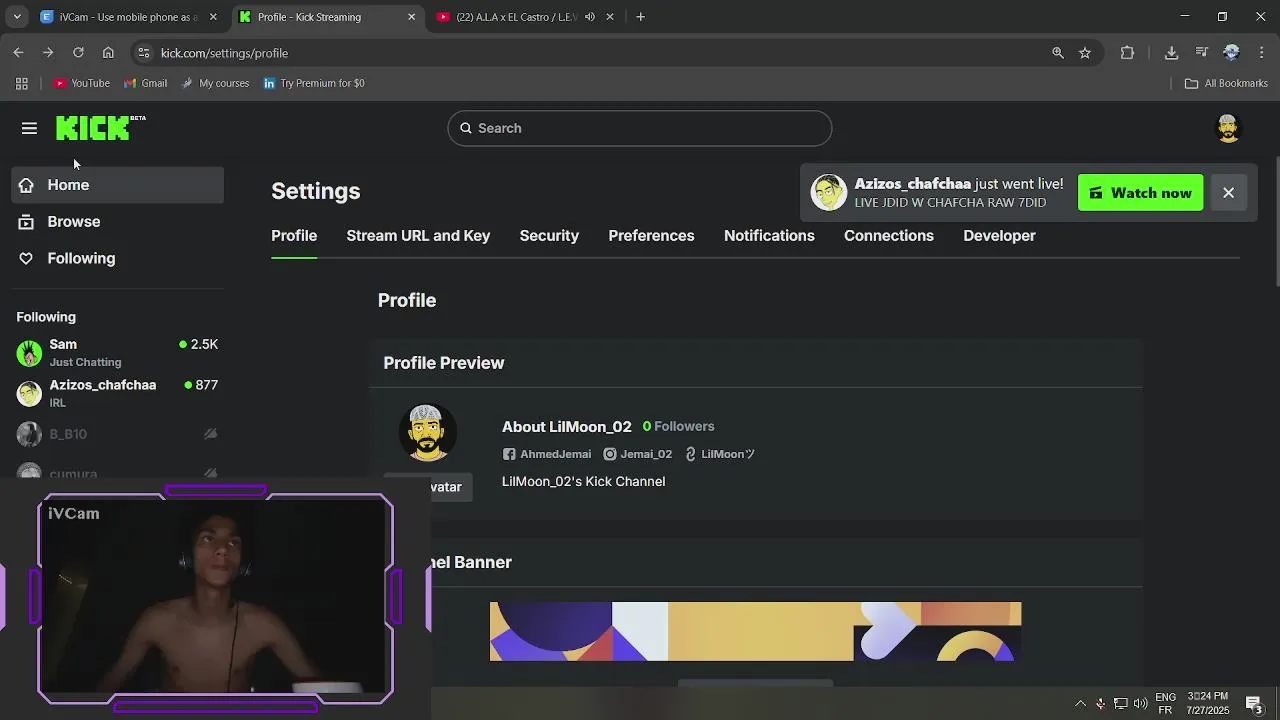Image resolution: width=1280 pixels, height=720 pixels.
Task: Open the All Bookmarks folder
Action: [1226, 83]
